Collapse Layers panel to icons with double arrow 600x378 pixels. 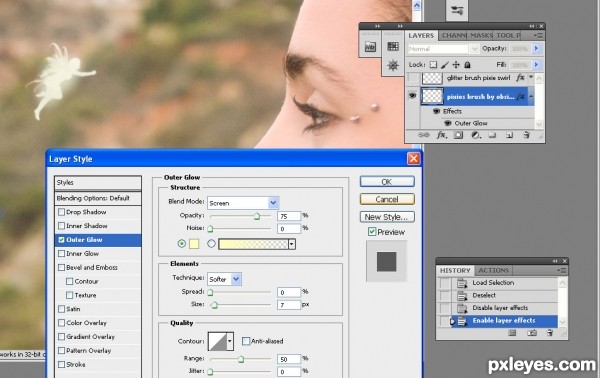[x=532, y=26]
